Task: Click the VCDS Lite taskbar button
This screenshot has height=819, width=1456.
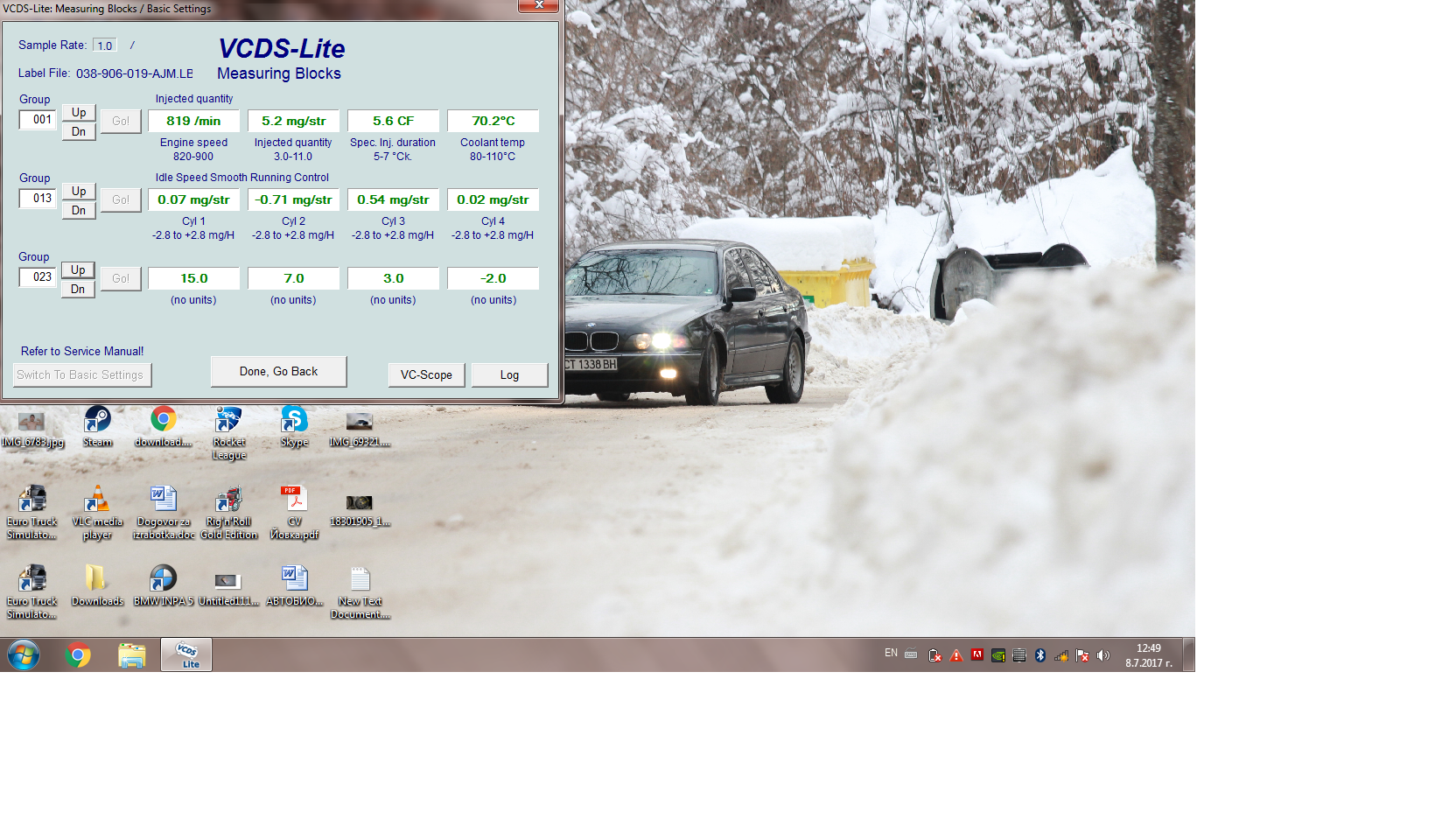Action: (x=186, y=654)
